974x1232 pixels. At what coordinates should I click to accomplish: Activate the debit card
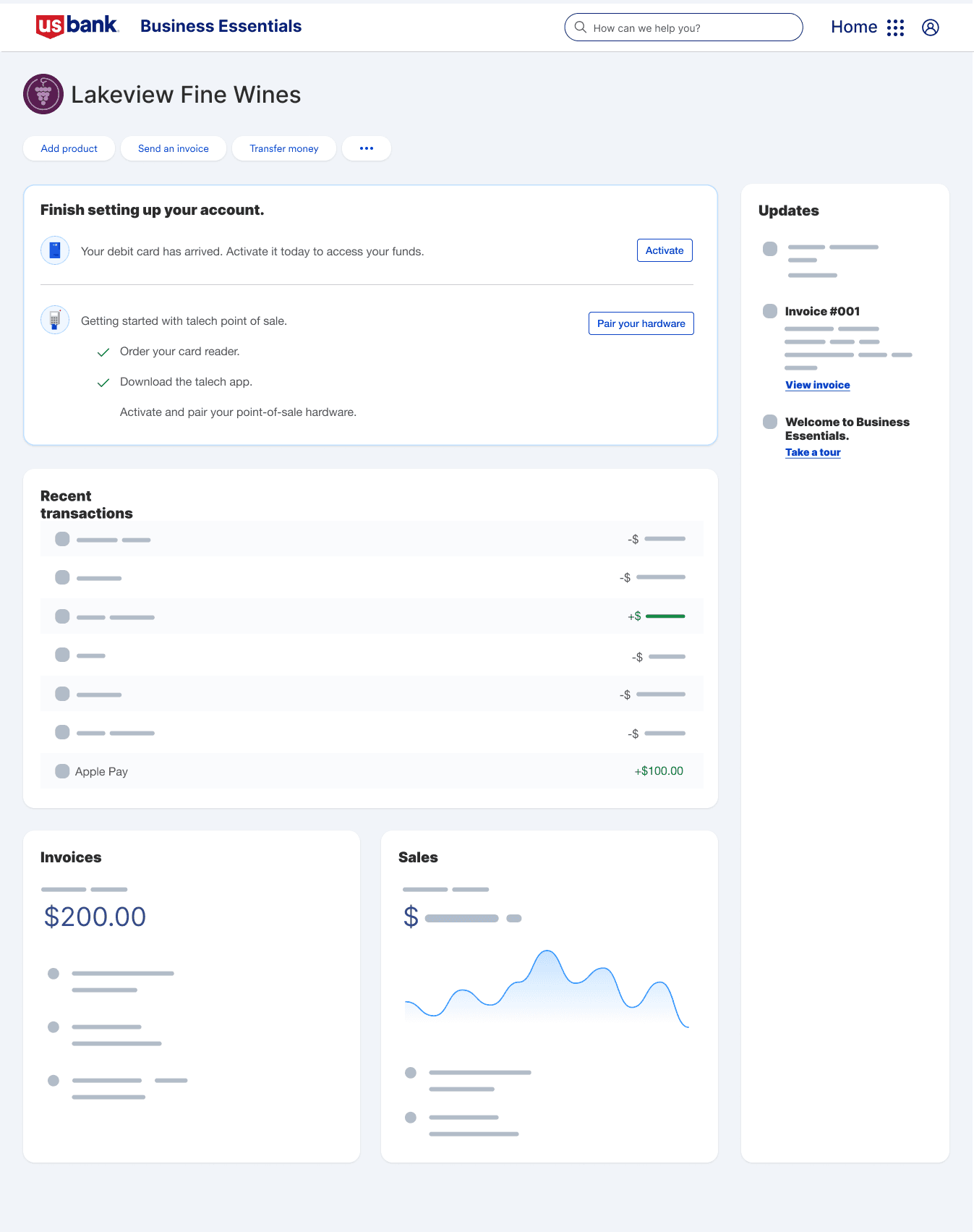(x=665, y=250)
